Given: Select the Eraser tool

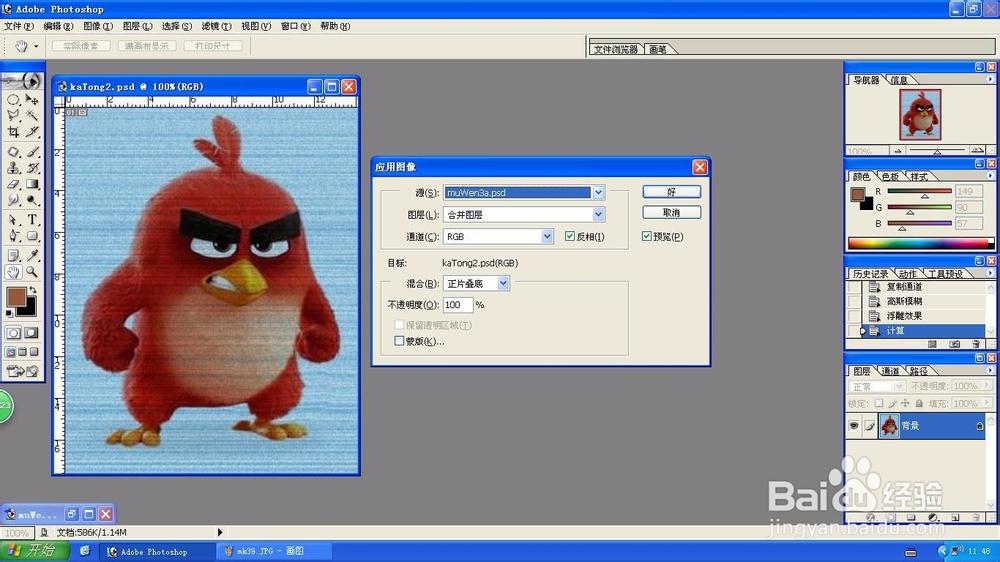Looking at the screenshot, I should coord(13,184).
